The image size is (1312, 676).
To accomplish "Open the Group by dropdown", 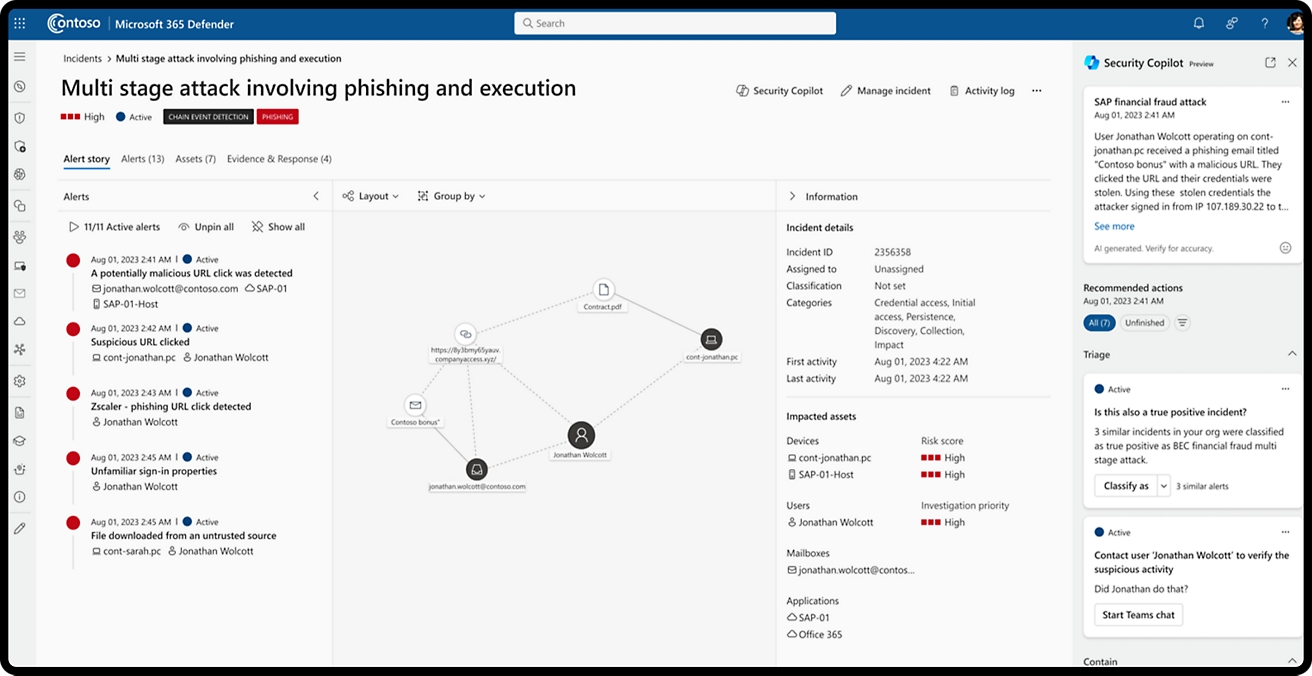I will click(x=451, y=196).
